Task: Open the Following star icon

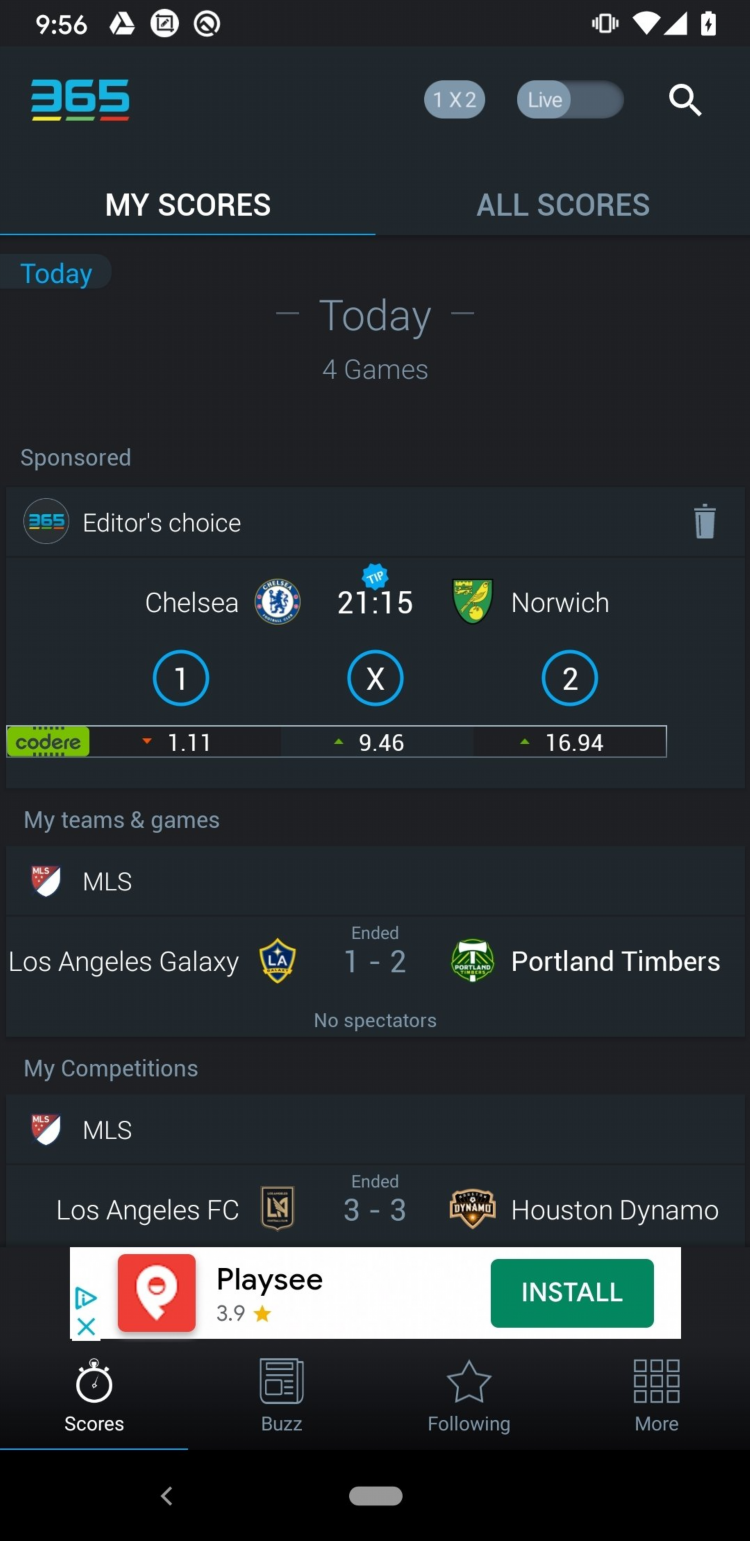Action: [469, 1382]
